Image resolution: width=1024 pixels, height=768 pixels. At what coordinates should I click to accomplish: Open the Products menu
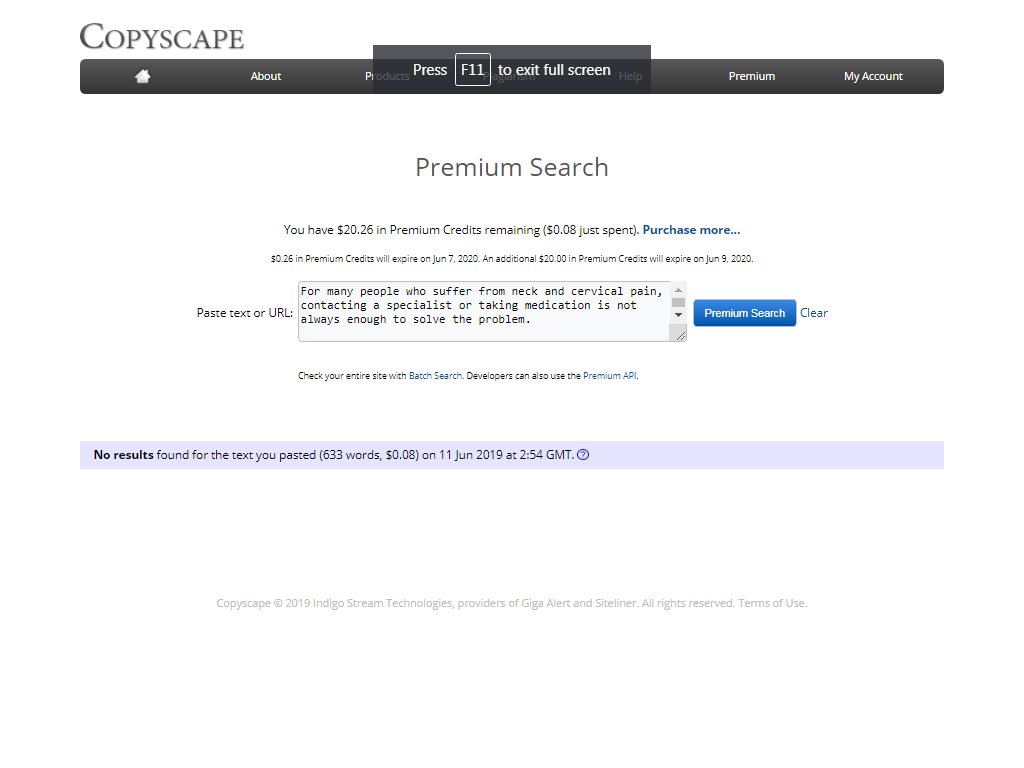pyautogui.click(x=387, y=76)
